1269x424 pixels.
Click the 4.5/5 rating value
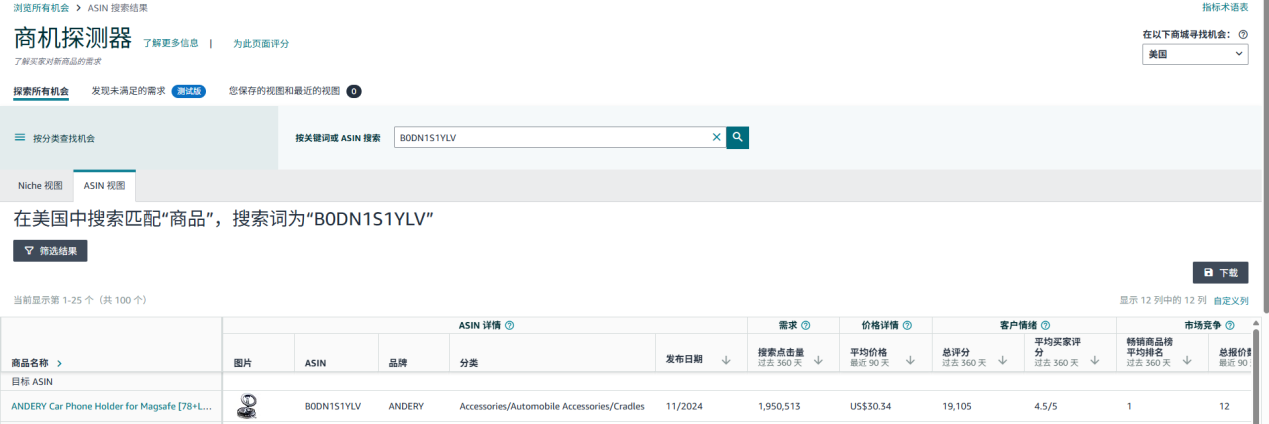[x=1047, y=406]
